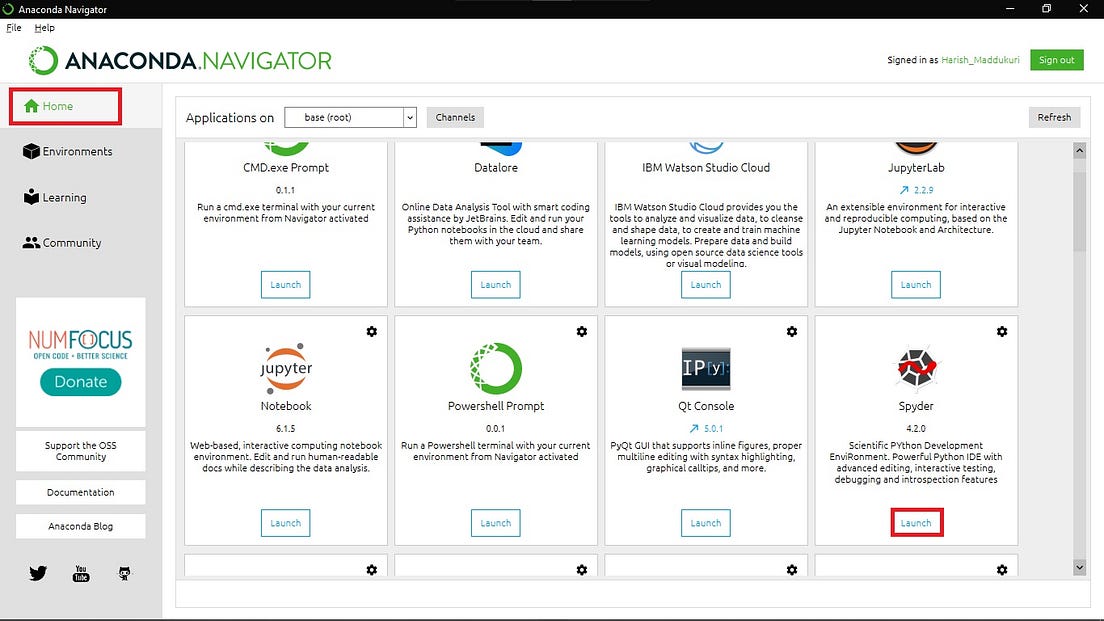1104x621 pixels.
Task: Click the Powershell Prompt 0.0.1 version text
Action: pos(496,428)
